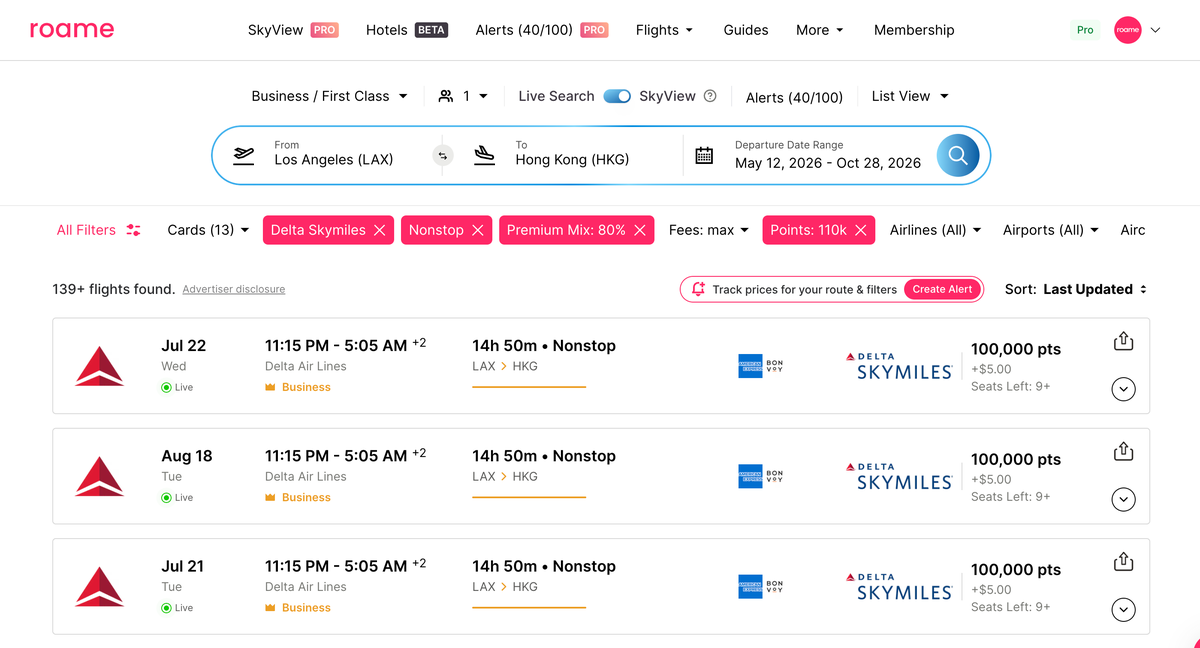
Task: Click American Express icon on Jul 21 row
Action: tap(750, 586)
